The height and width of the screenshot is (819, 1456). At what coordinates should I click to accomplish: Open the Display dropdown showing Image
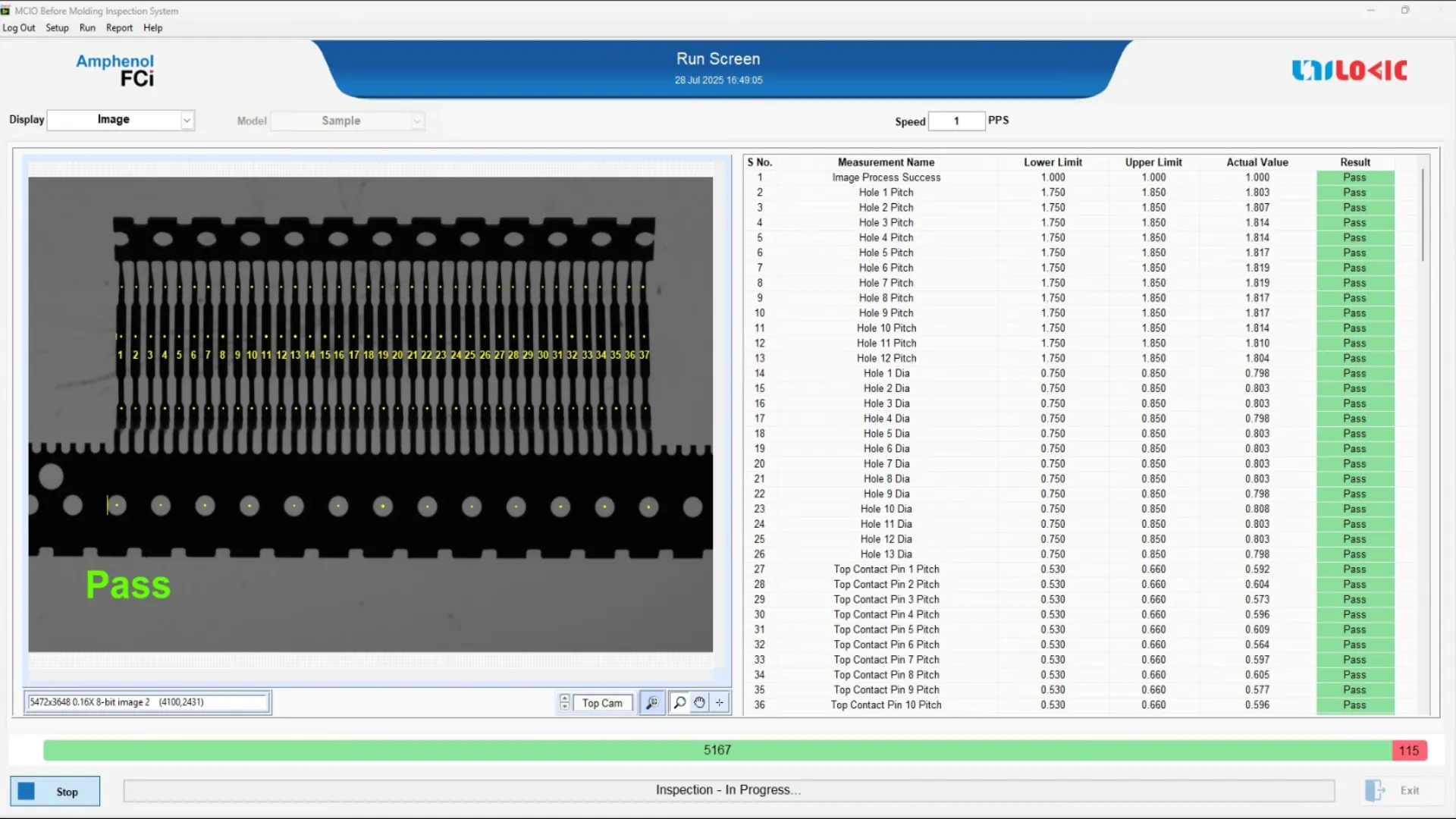187,121
